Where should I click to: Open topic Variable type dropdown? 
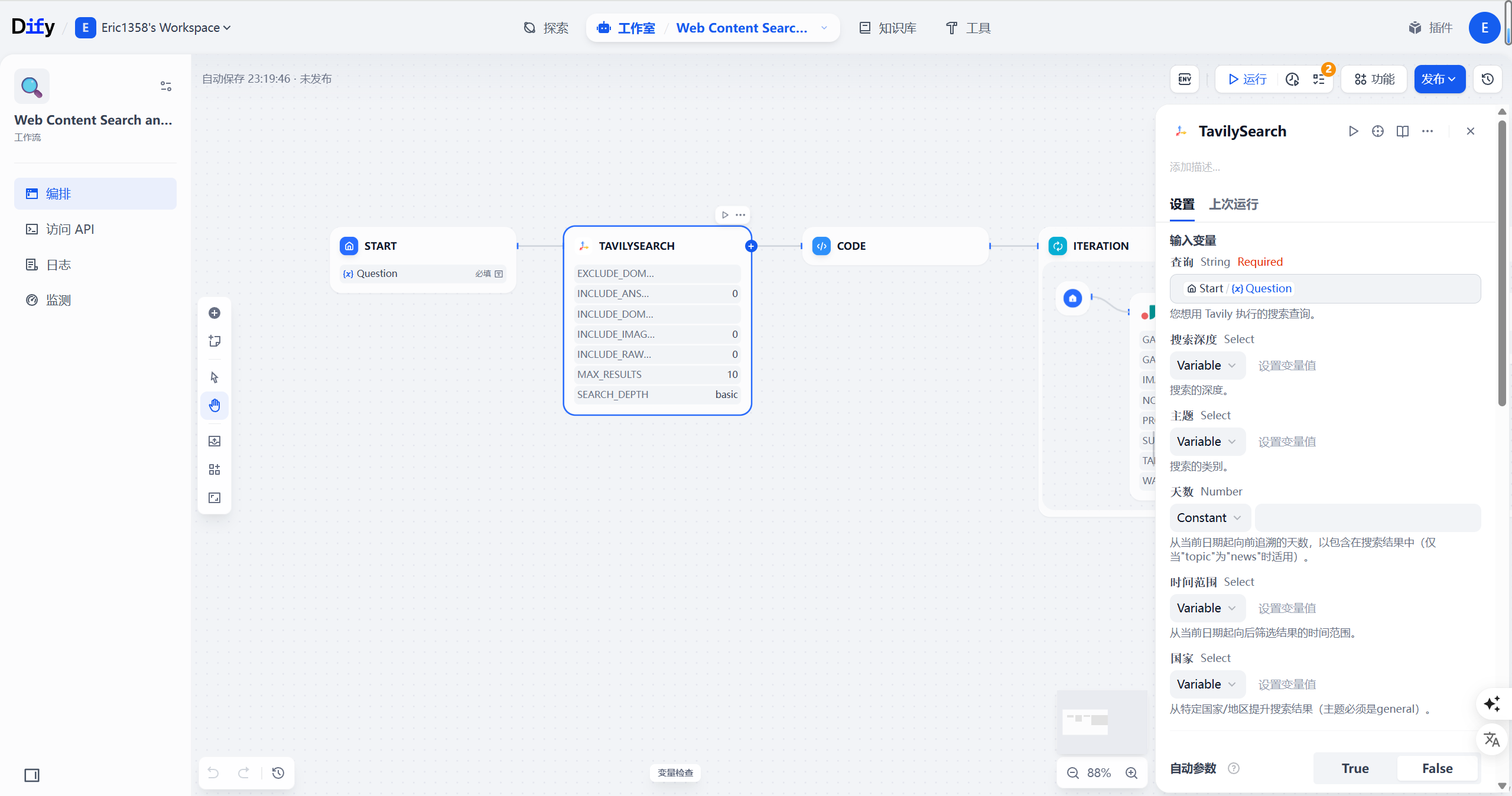click(1207, 442)
